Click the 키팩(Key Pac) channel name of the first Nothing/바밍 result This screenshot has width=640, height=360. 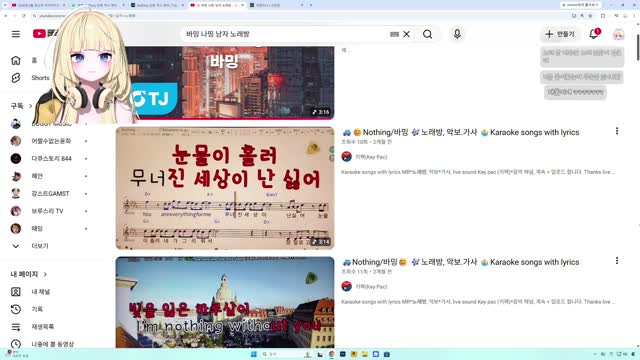[x=371, y=157]
